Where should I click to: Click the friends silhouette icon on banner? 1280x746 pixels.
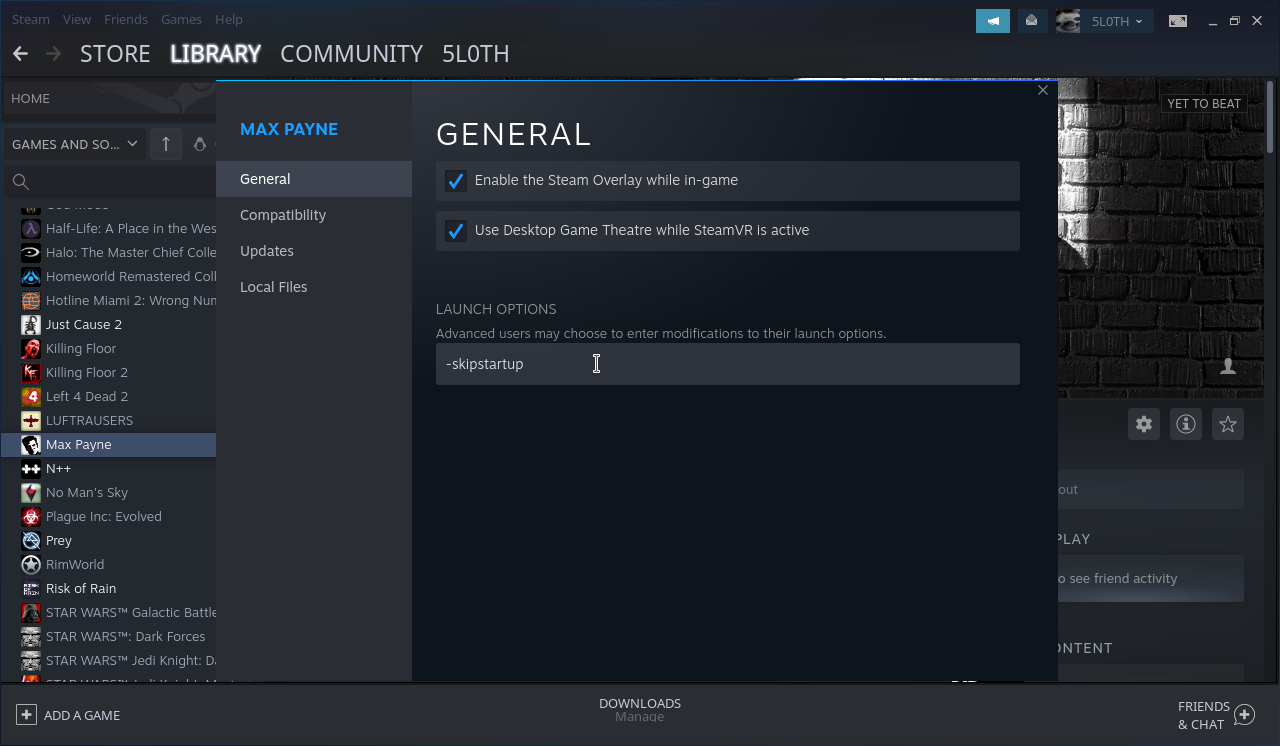[x=1228, y=367]
